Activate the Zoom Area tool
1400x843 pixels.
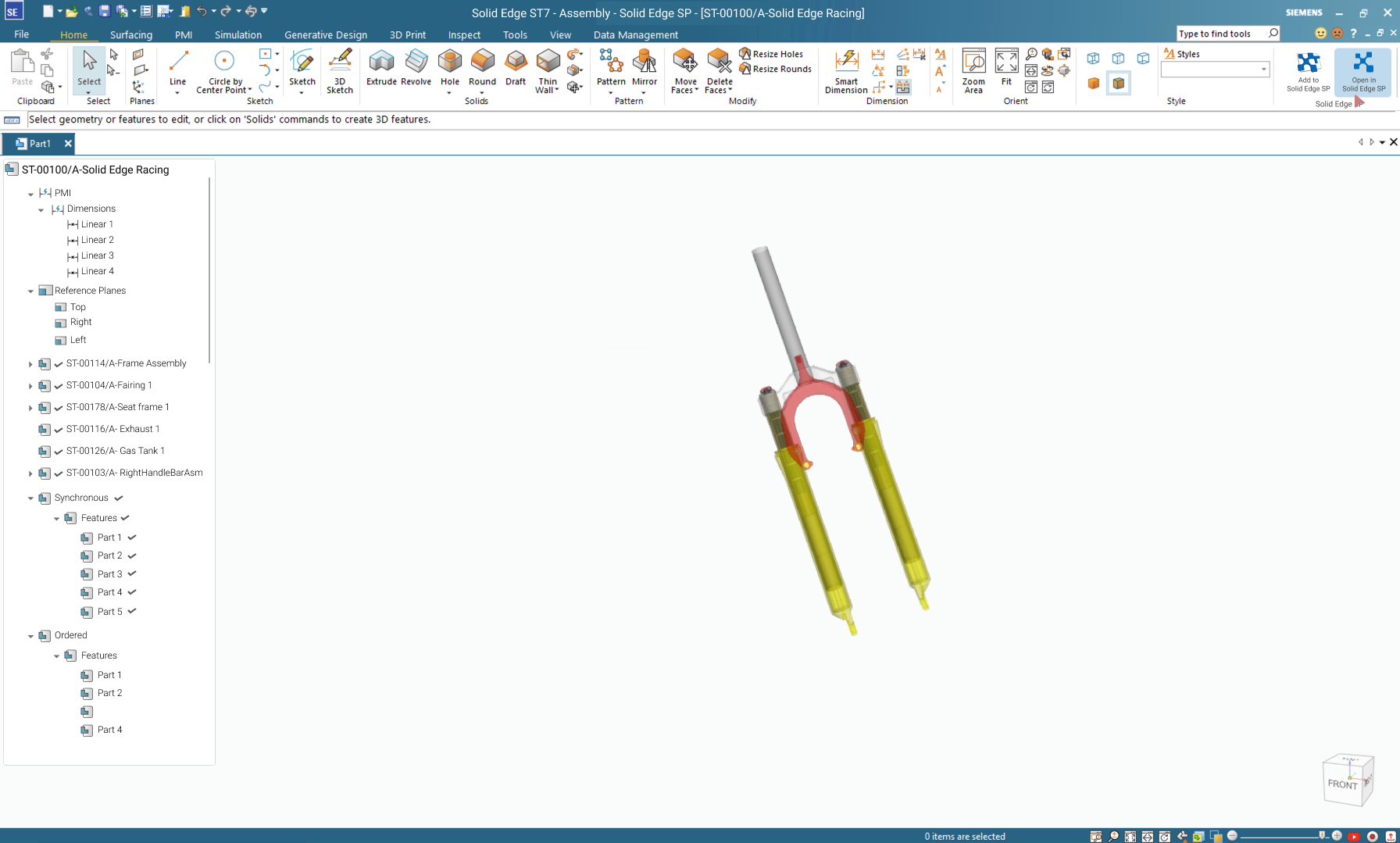[973, 71]
